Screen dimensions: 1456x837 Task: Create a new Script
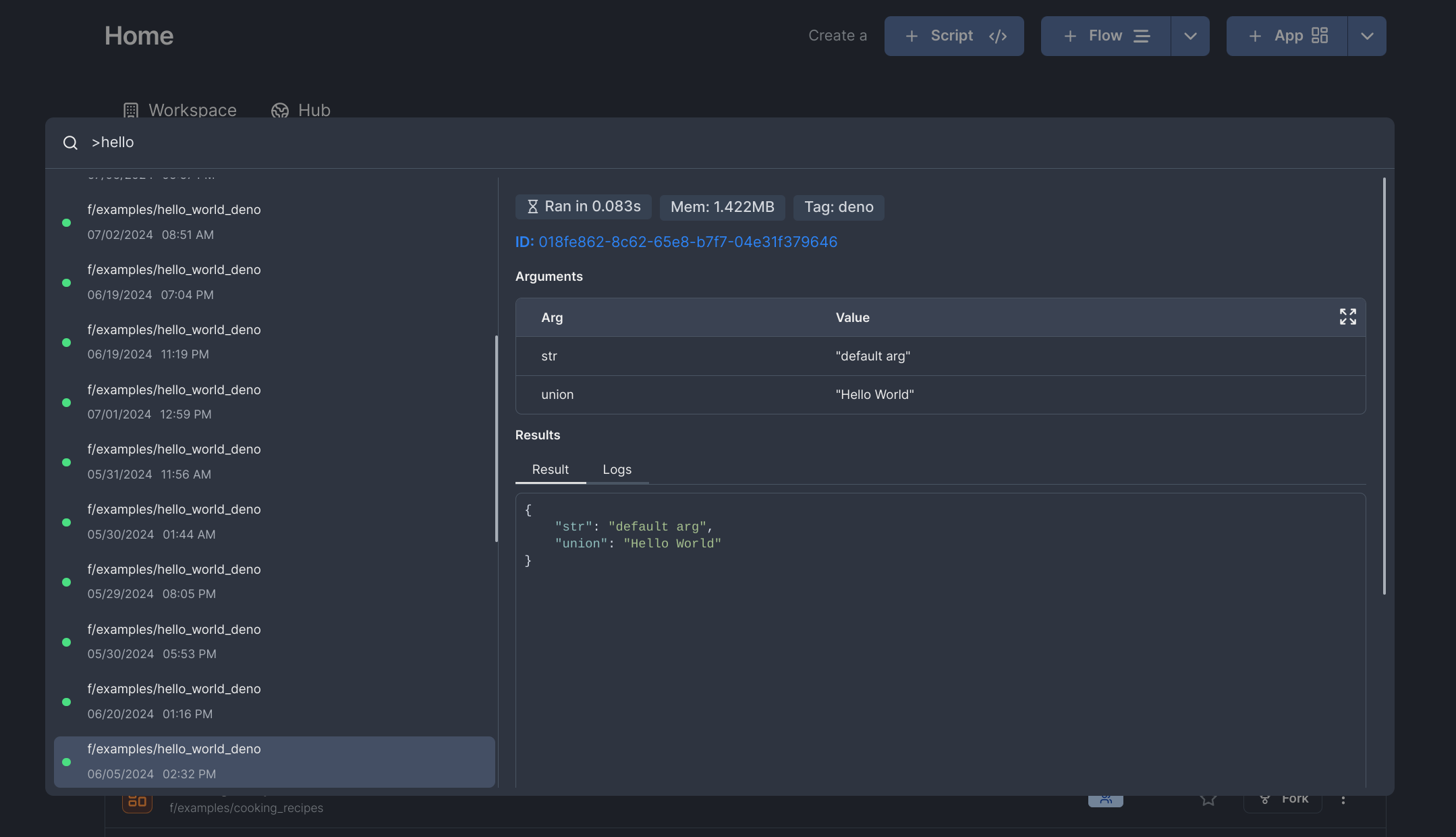click(953, 36)
